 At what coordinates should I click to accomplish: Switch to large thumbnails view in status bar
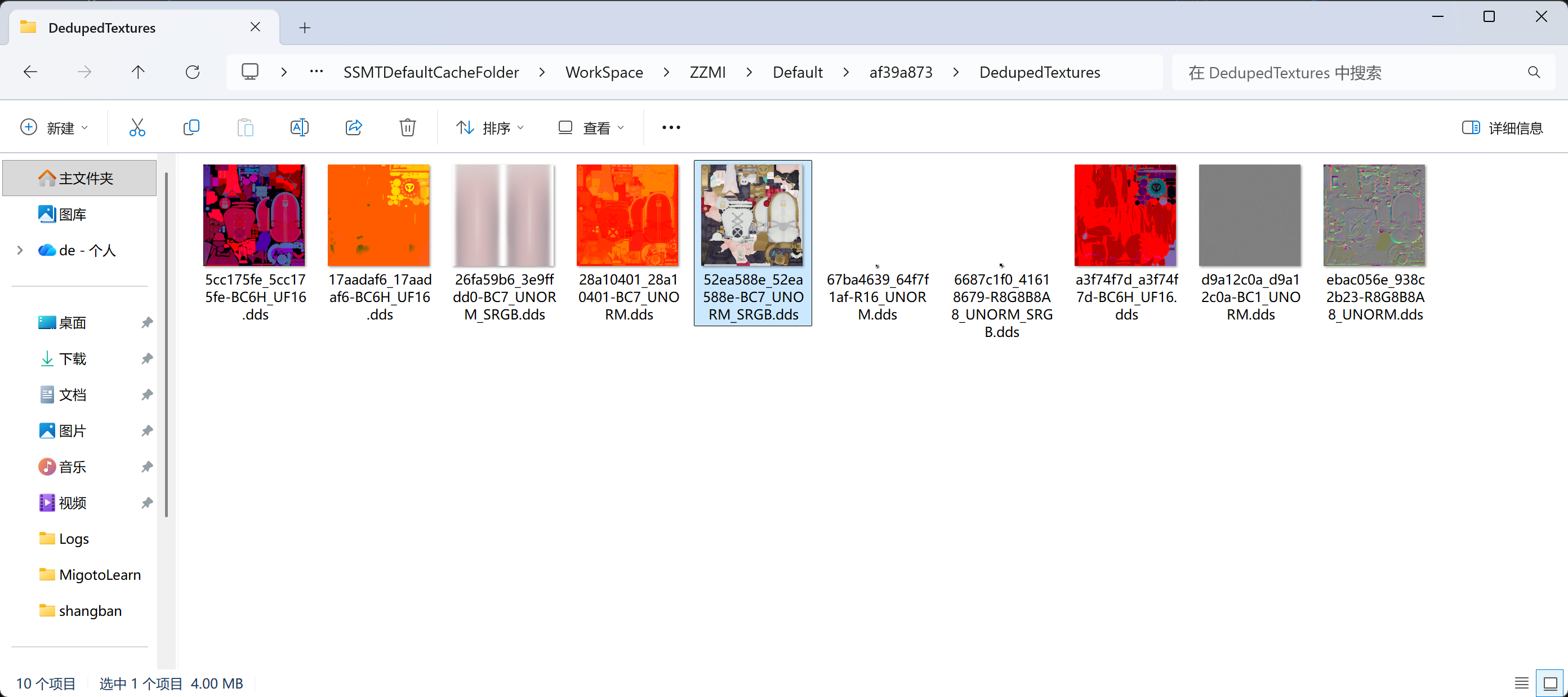pyautogui.click(x=1550, y=683)
